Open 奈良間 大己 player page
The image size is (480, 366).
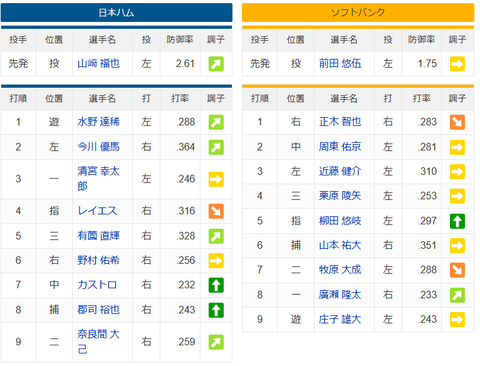pos(98,342)
